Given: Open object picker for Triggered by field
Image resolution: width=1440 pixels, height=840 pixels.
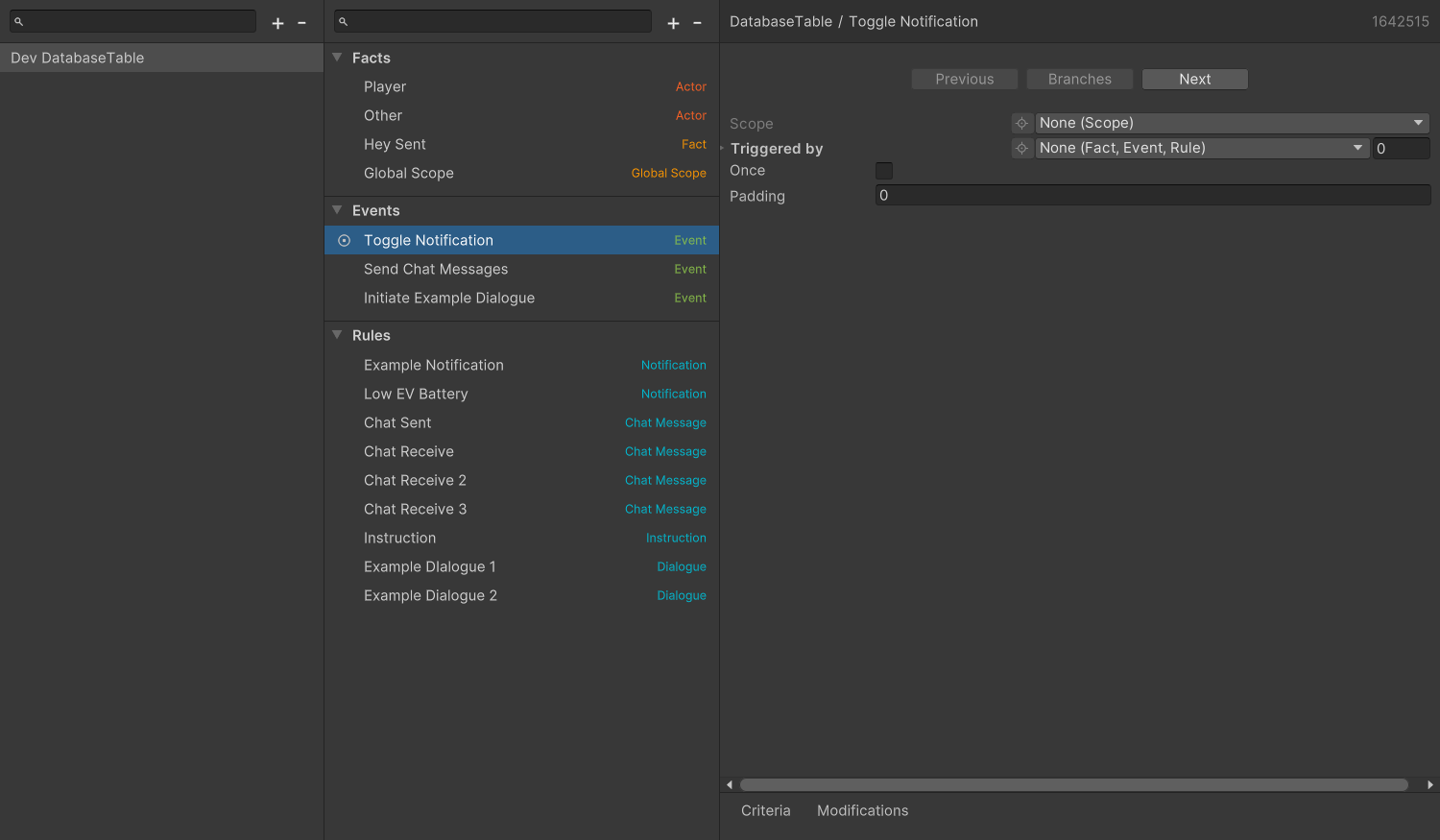Looking at the screenshot, I should (1021, 148).
